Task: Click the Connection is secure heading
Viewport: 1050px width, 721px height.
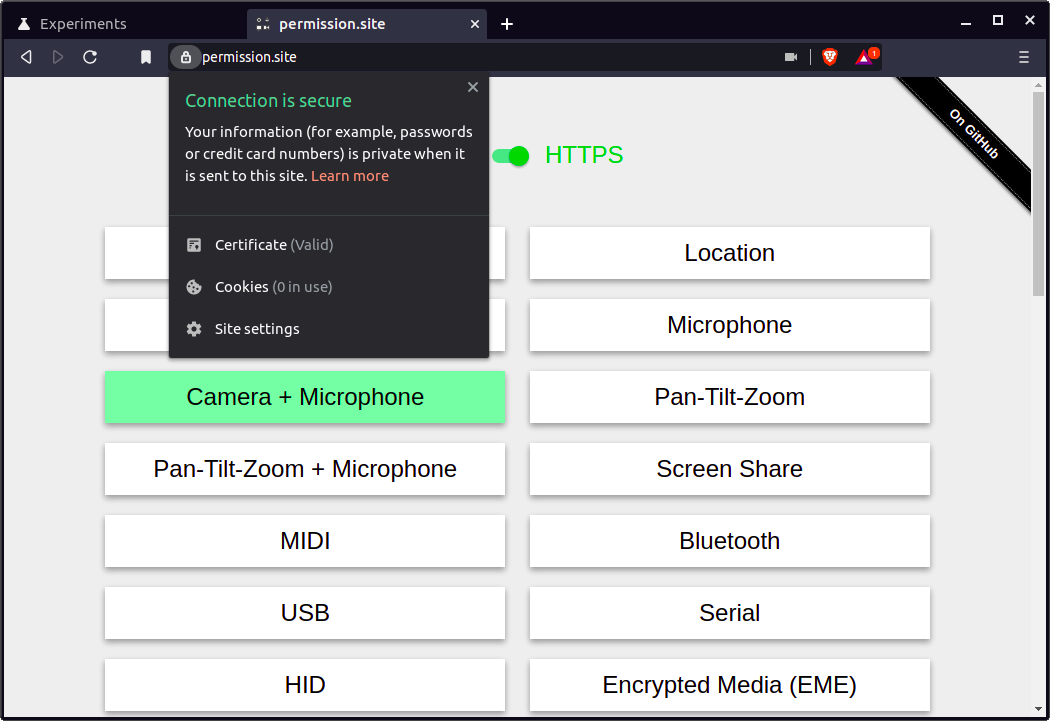Action: pos(268,100)
